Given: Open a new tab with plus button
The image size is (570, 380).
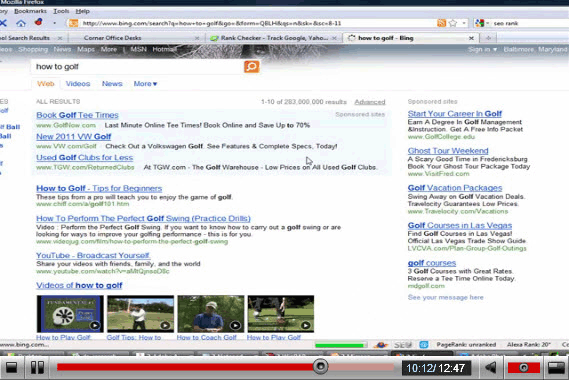Looking at the screenshot, I should 488,38.
